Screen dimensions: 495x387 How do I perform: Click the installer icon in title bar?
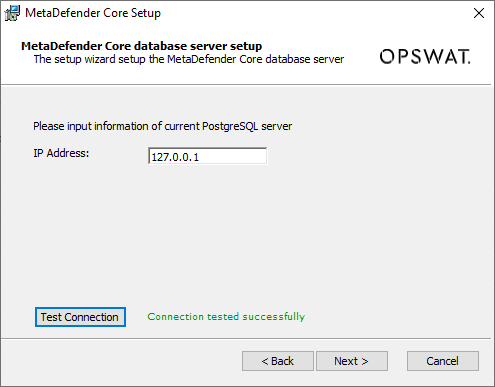(x=12, y=13)
